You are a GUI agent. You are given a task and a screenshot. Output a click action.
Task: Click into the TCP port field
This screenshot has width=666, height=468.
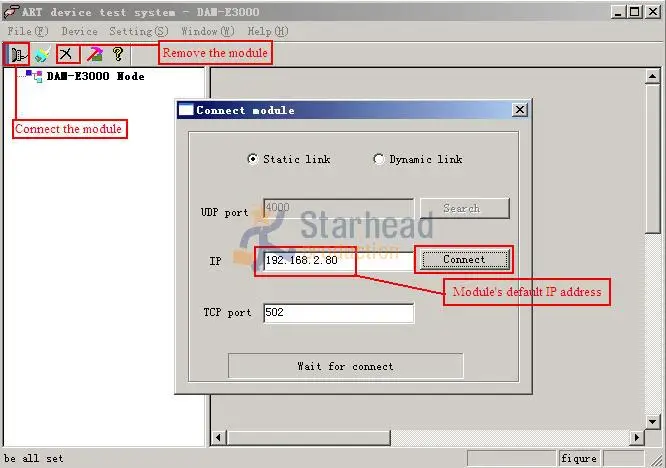click(339, 313)
